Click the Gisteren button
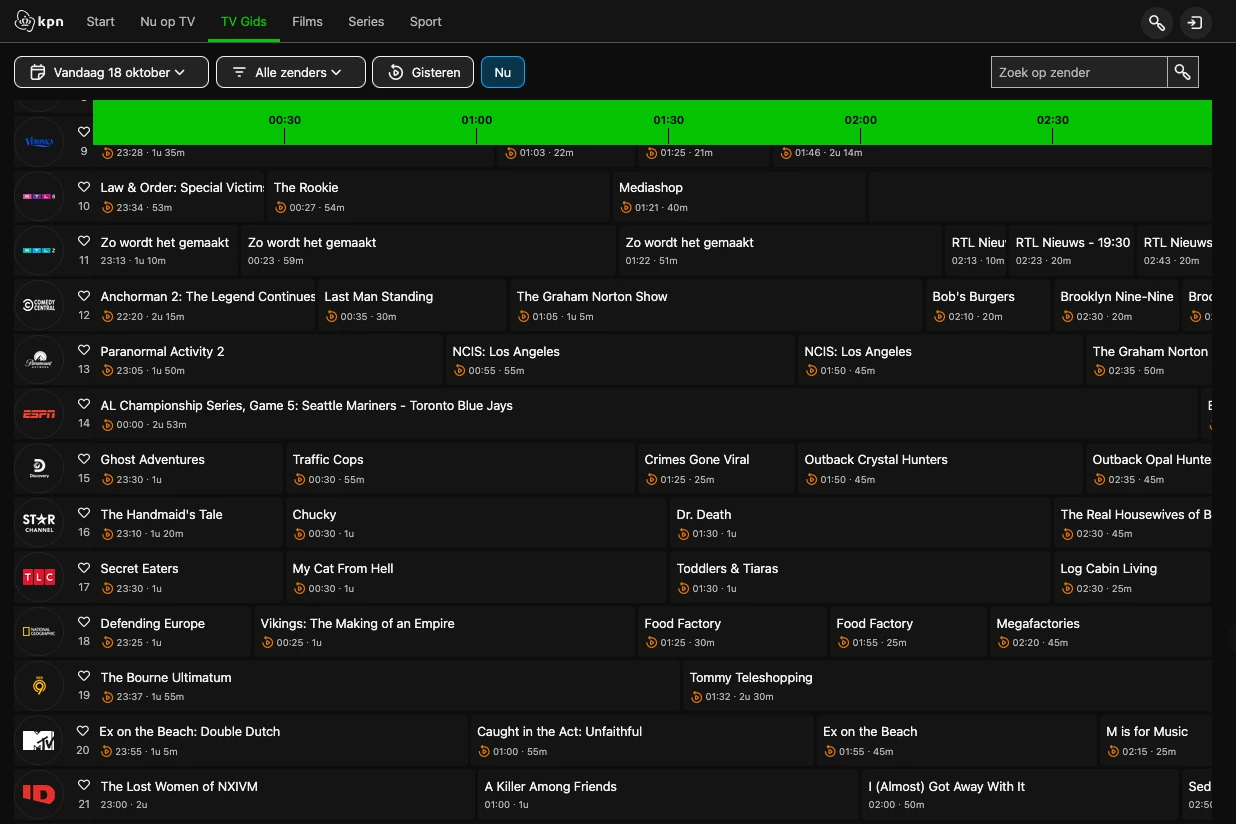This screenshot has height=824, width=1236. point(424,72)
